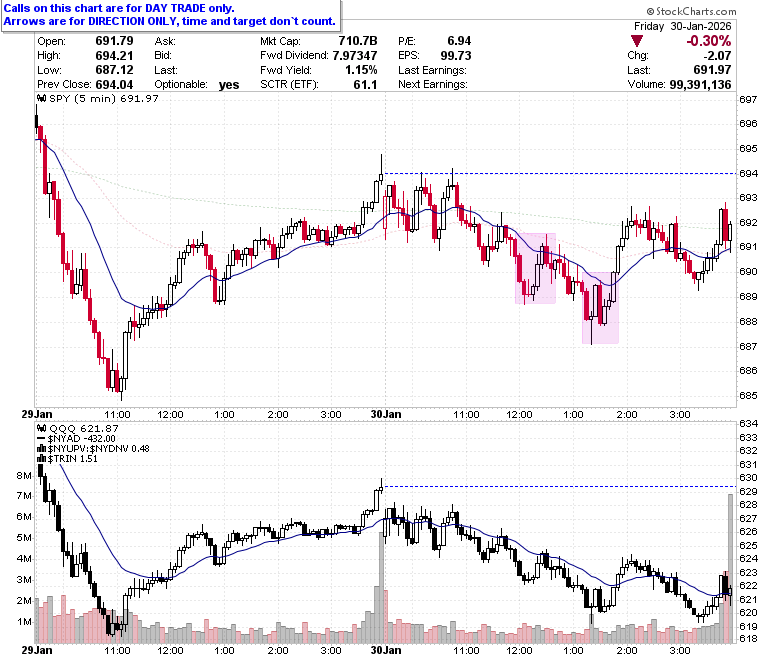
Task: Click the second pink highlighted zone near 1:30
Action: (600, 307)
